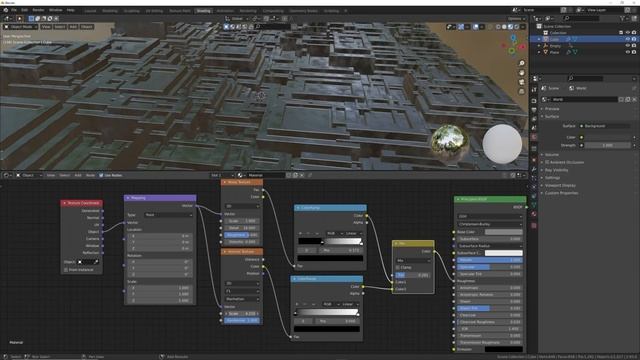
Task: Open the World properties tab icon
Action: [x=534, y=137]
